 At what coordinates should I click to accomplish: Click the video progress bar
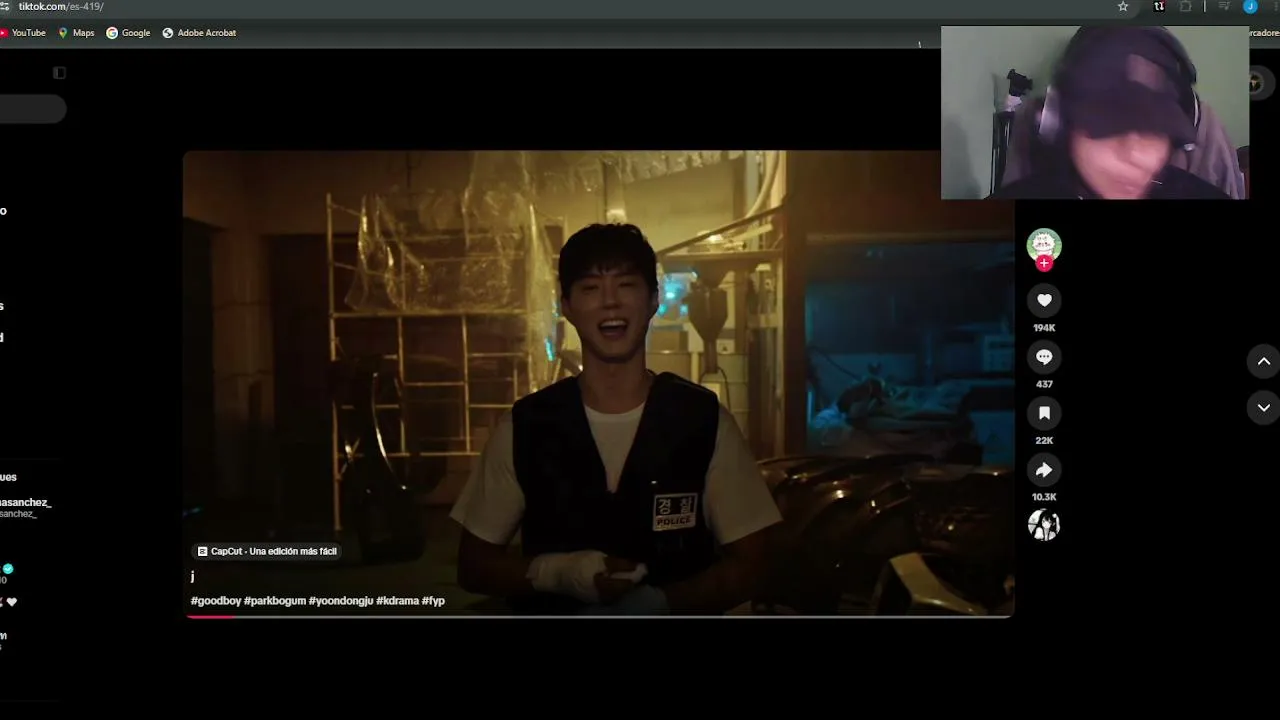pyautogui.click(x=599, y=616)
